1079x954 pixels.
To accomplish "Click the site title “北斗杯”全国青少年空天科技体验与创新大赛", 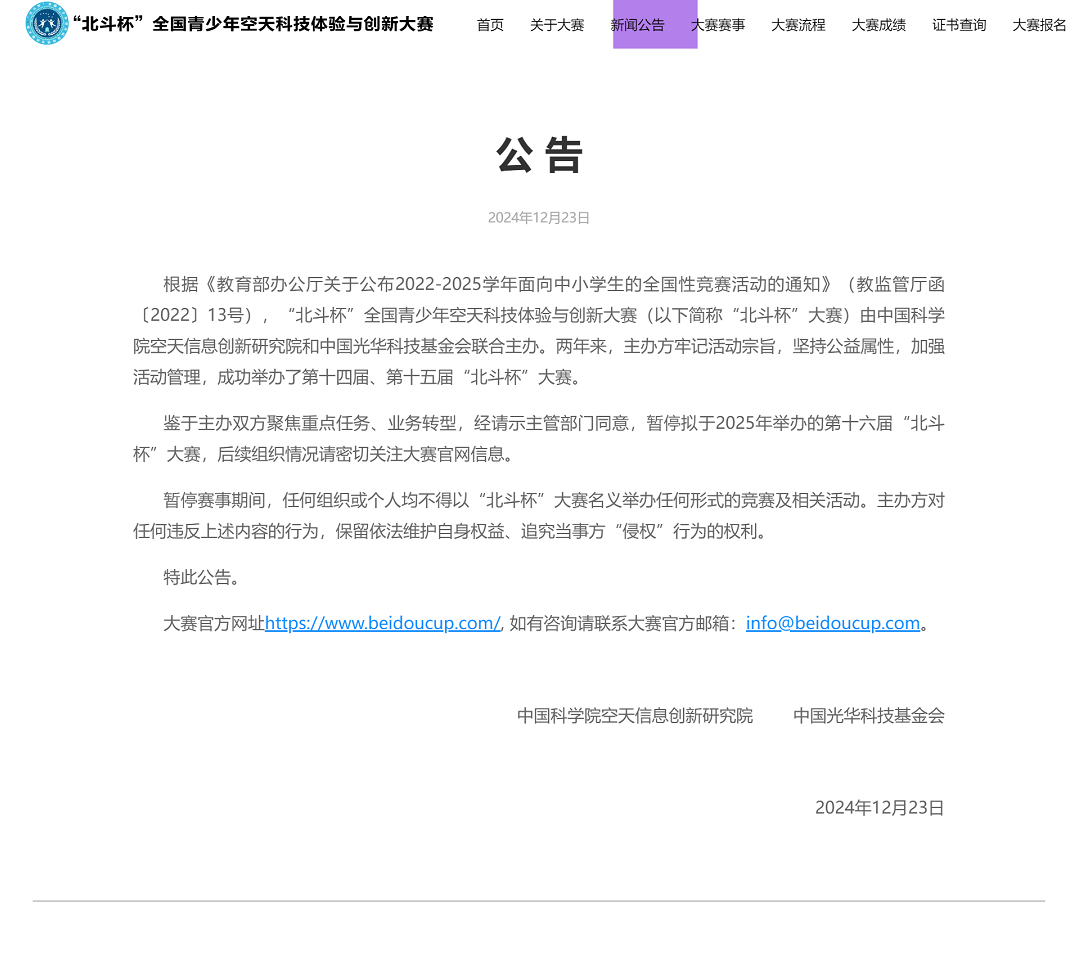I will (253, 24).
